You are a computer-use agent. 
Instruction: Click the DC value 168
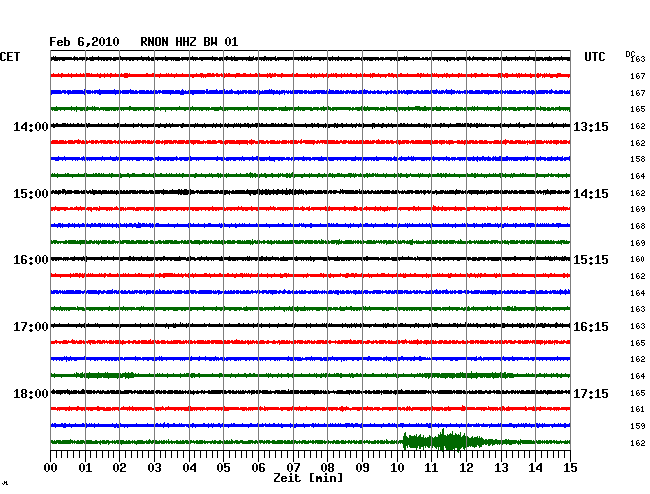pyautogui.click(x=638, y=226)
